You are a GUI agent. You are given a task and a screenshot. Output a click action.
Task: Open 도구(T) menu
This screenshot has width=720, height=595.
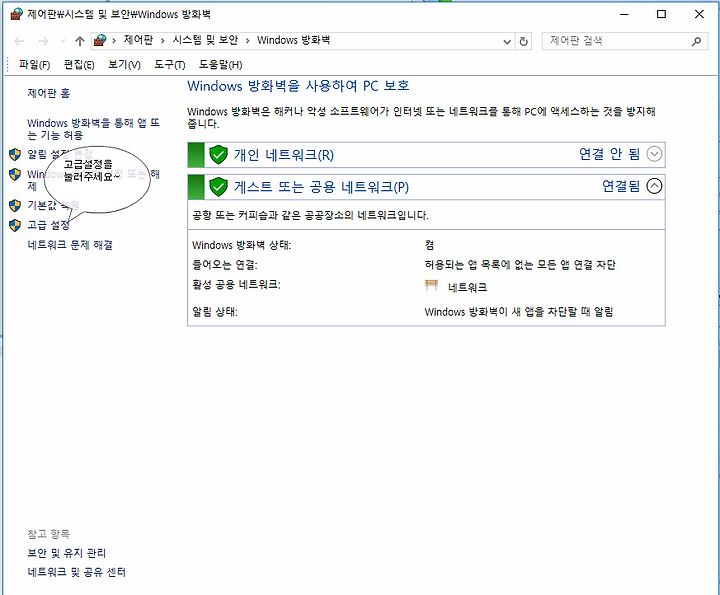click(169, 65)
